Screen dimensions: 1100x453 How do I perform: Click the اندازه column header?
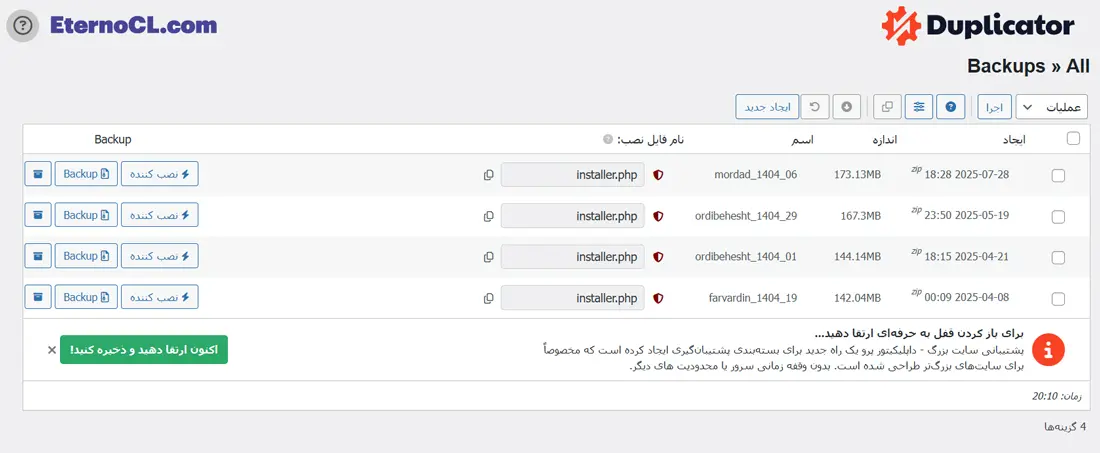(885, 140)
